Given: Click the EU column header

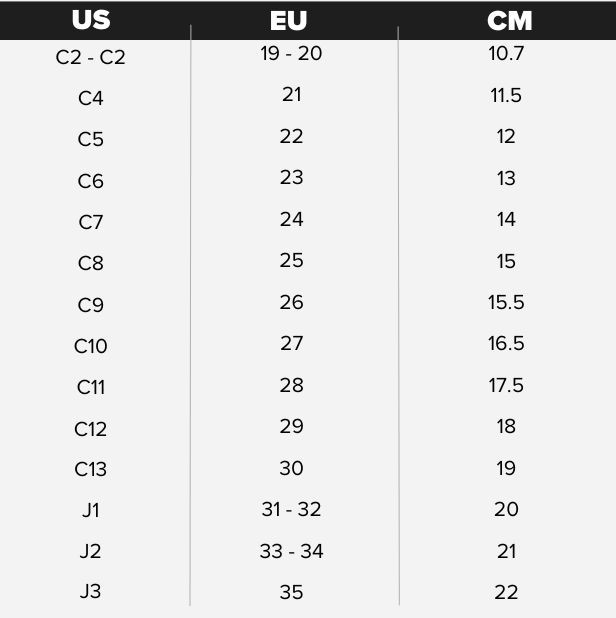Looking at the screenshot, I should click(288, 20).
